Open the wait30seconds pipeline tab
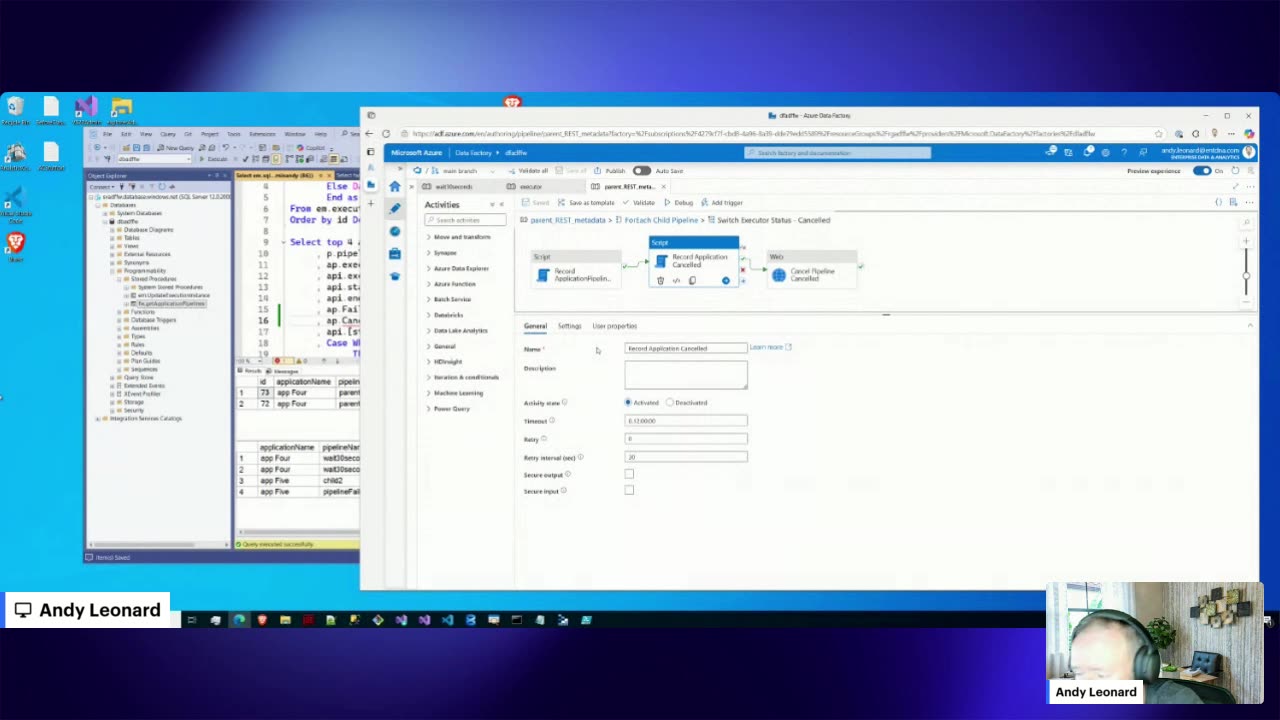Image resolution: width=1280 pixels, height=720 pixels. (453, 187)
